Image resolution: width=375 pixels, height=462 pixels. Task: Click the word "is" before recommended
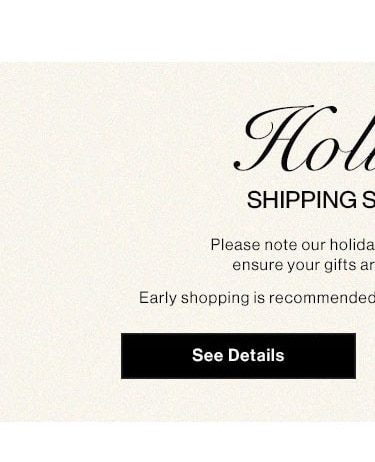259,298
